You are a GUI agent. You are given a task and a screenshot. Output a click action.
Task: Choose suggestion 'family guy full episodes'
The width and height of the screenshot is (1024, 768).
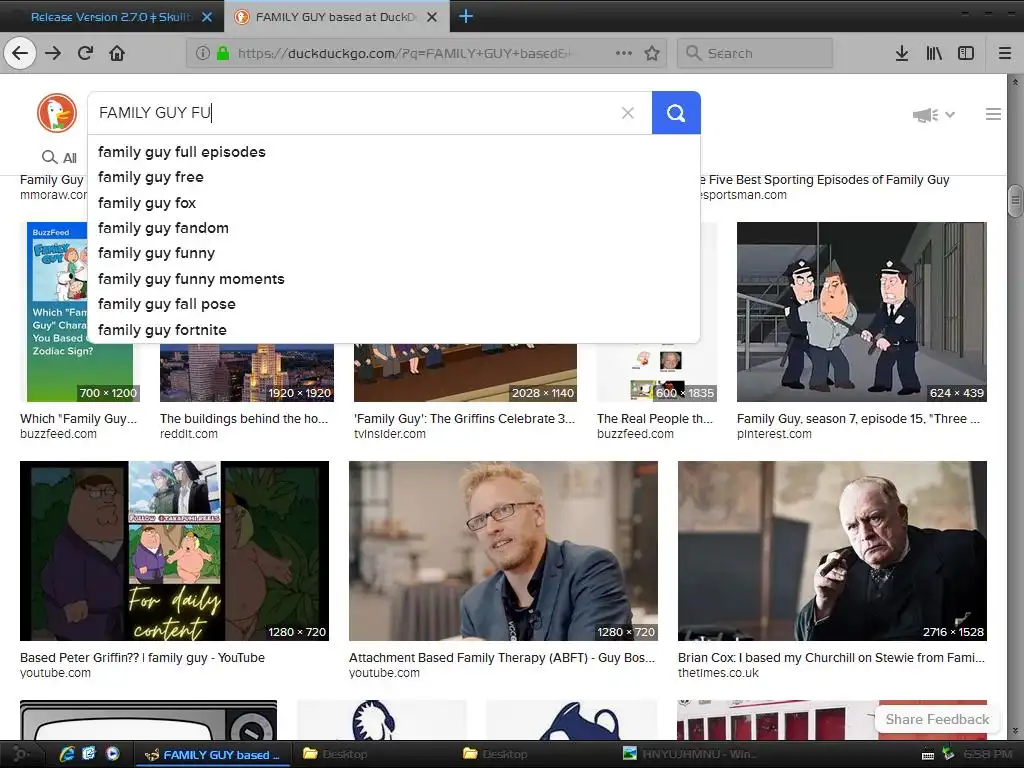coord(394,152)
